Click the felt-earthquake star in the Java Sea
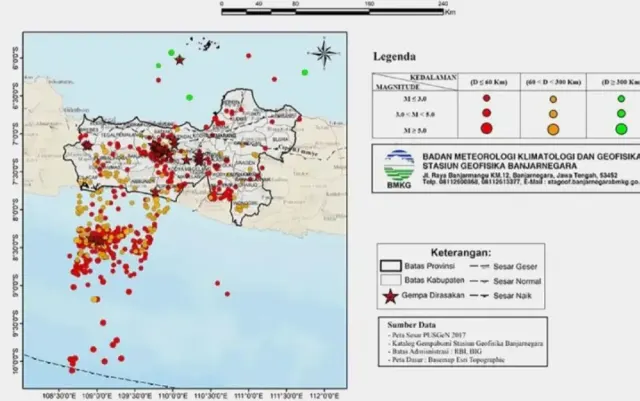640x401 pixels. pyautogui.click(x=180, y=60)
